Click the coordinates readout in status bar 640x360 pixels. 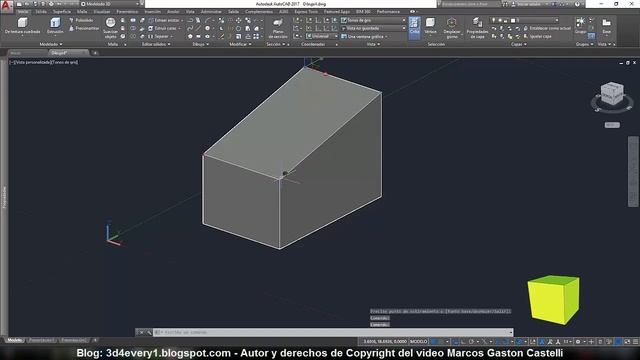pos(384,342)
